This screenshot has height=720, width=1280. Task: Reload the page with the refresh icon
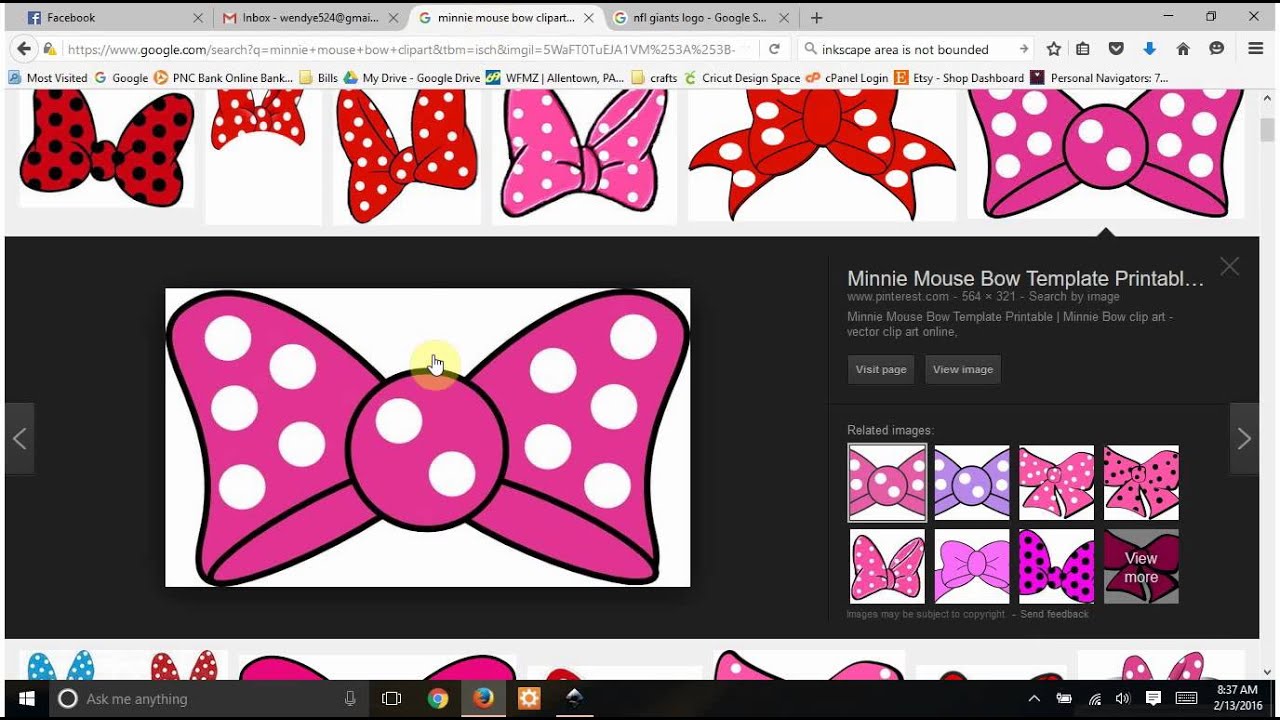point(774,48)
